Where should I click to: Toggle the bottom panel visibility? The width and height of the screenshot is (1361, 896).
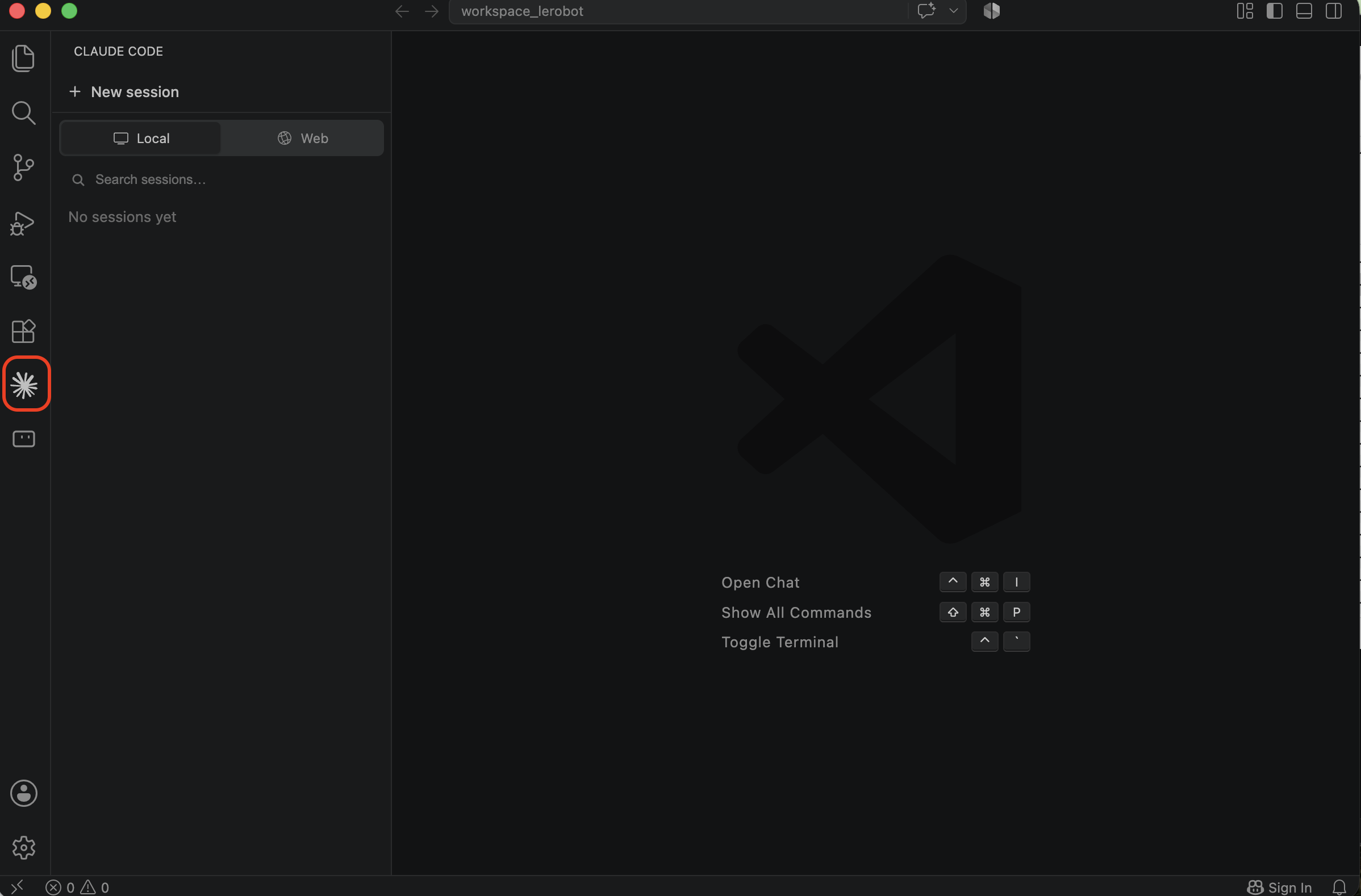pos(1304,11)
